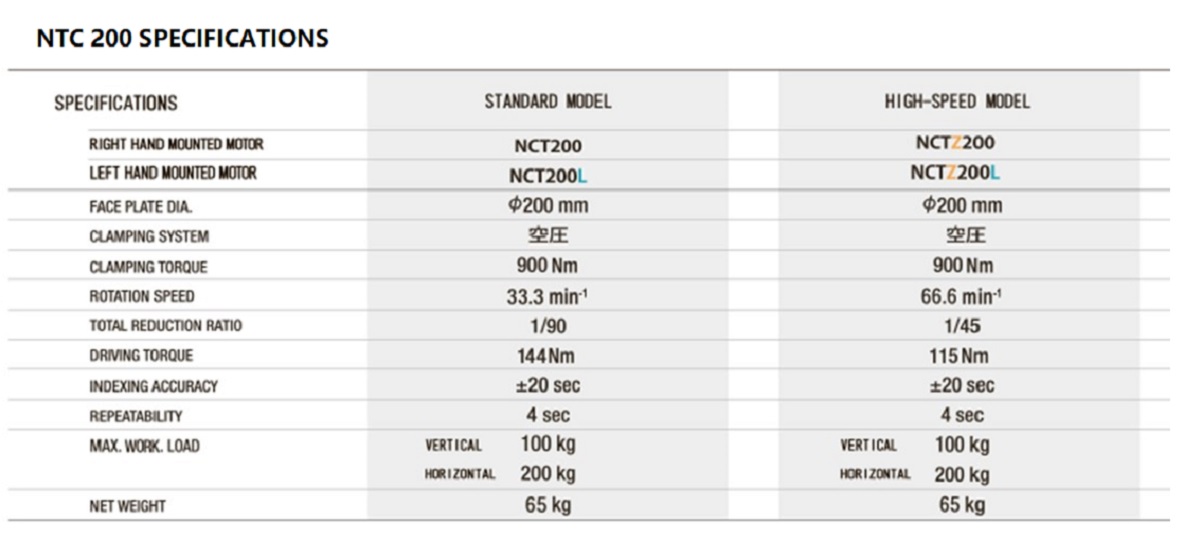1200x544 pixels.
Task: Click the 1/45 reduction ratio value
Action: (957, 326)
